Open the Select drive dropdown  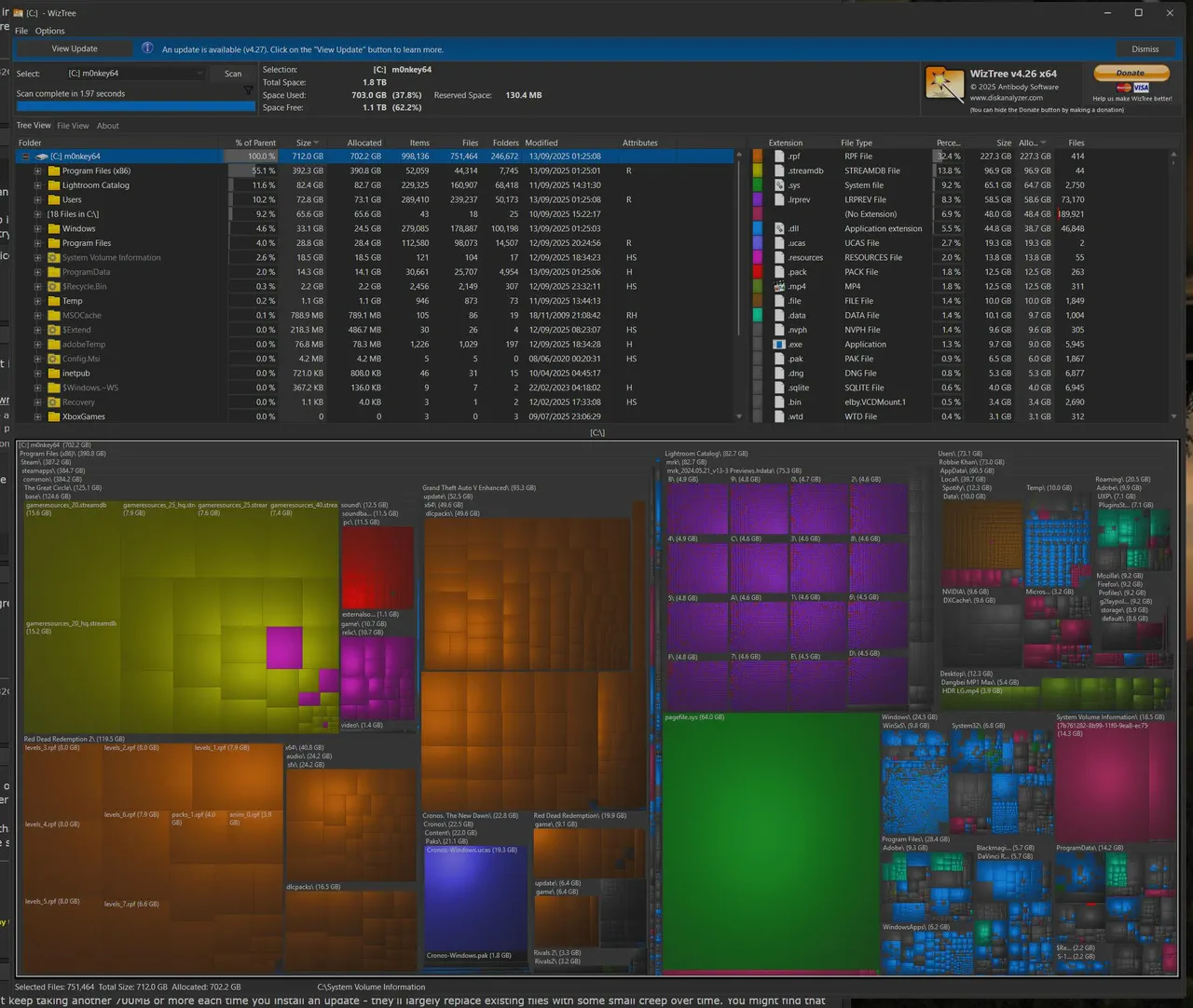click(x=134, y=74)
